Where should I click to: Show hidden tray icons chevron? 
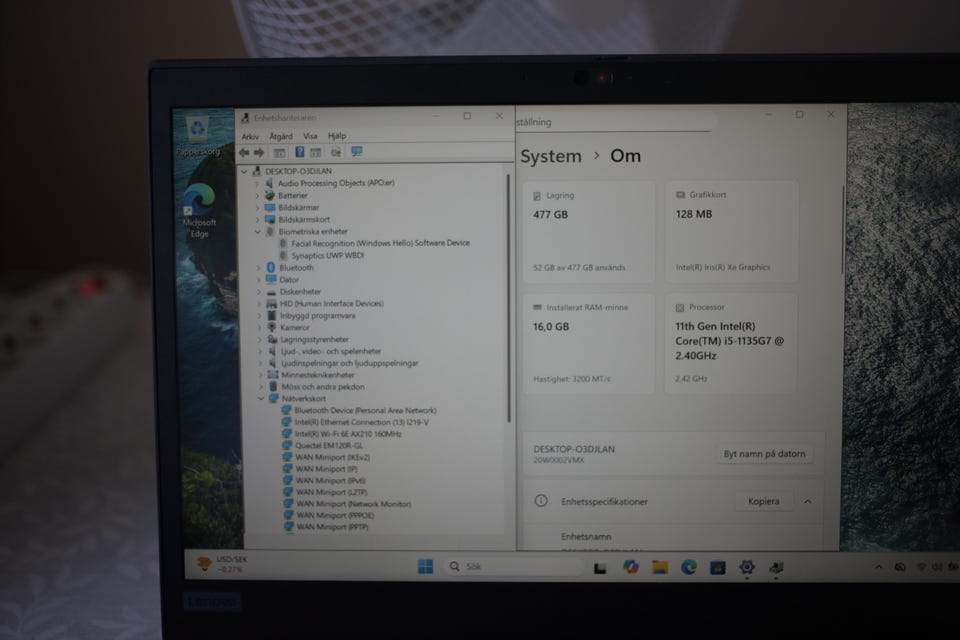tap(879, 568)
